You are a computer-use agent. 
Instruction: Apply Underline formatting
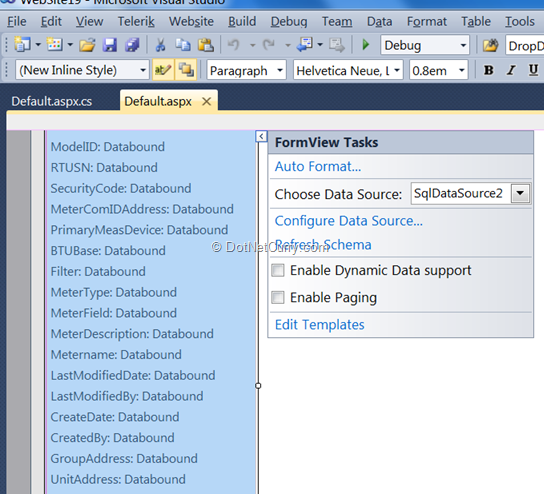[x=533, y=70]
